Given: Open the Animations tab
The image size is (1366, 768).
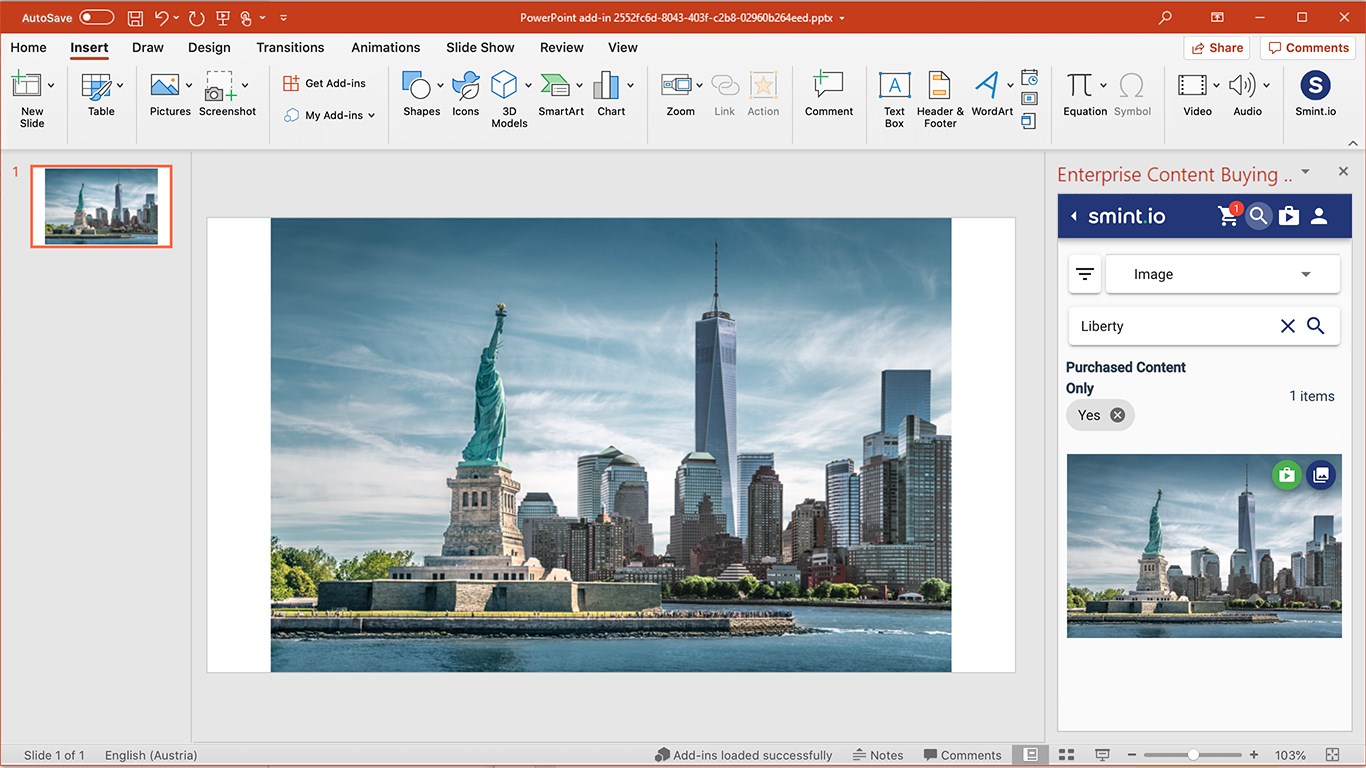Looking at the screenshot, I should click(x=385, y=47).
